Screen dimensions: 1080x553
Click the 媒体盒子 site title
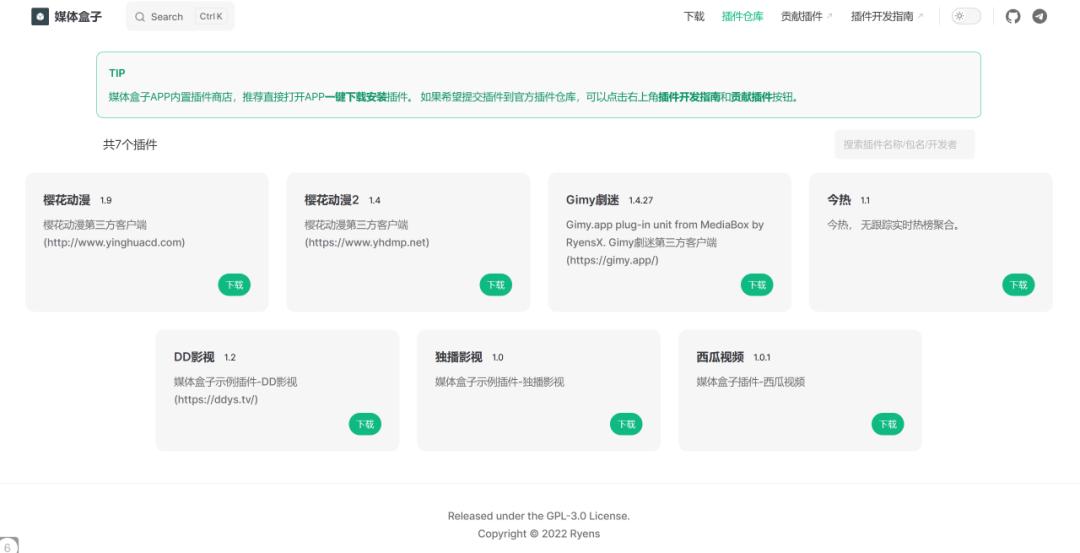(x=78, y=17)
